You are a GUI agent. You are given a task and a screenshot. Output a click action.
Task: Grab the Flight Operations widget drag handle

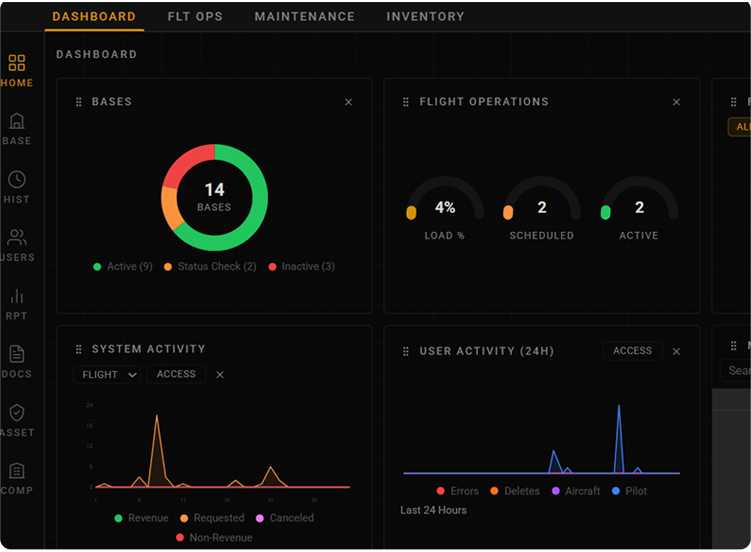click(x=406, y=102)
